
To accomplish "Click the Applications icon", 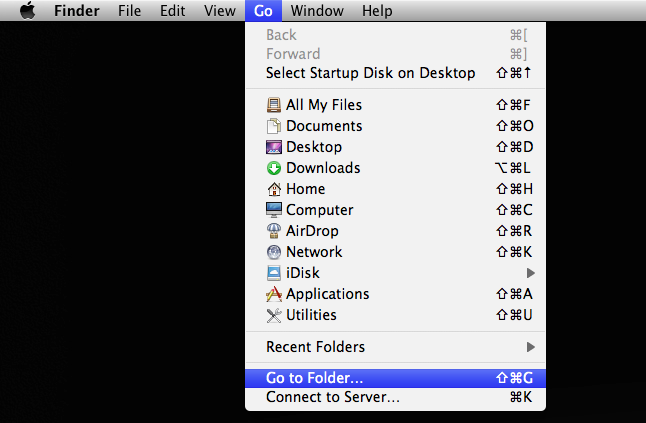I will tap(274, 294).
